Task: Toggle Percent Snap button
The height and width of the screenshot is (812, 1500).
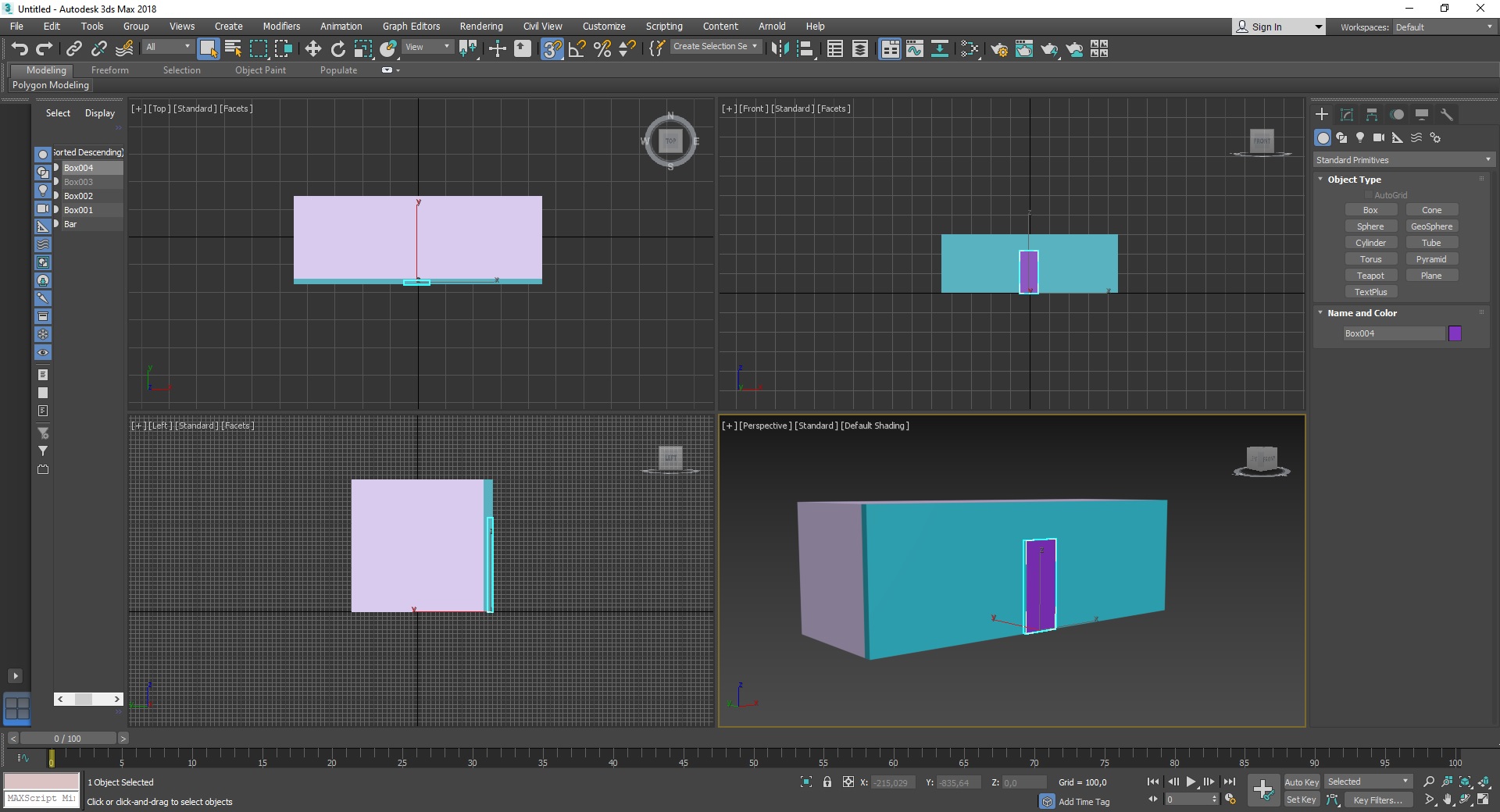Action: click(x=602, y=49)
